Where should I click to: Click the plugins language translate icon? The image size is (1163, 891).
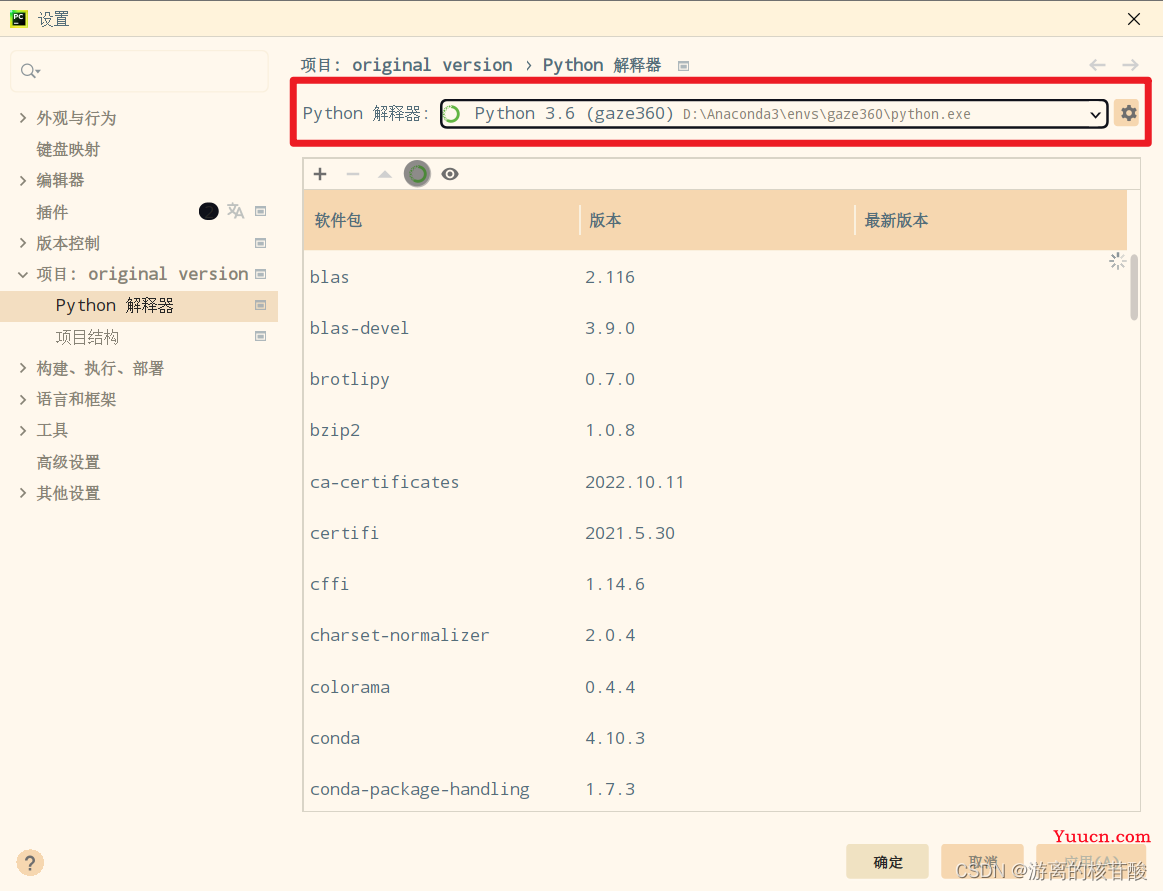tap(235, 211)
